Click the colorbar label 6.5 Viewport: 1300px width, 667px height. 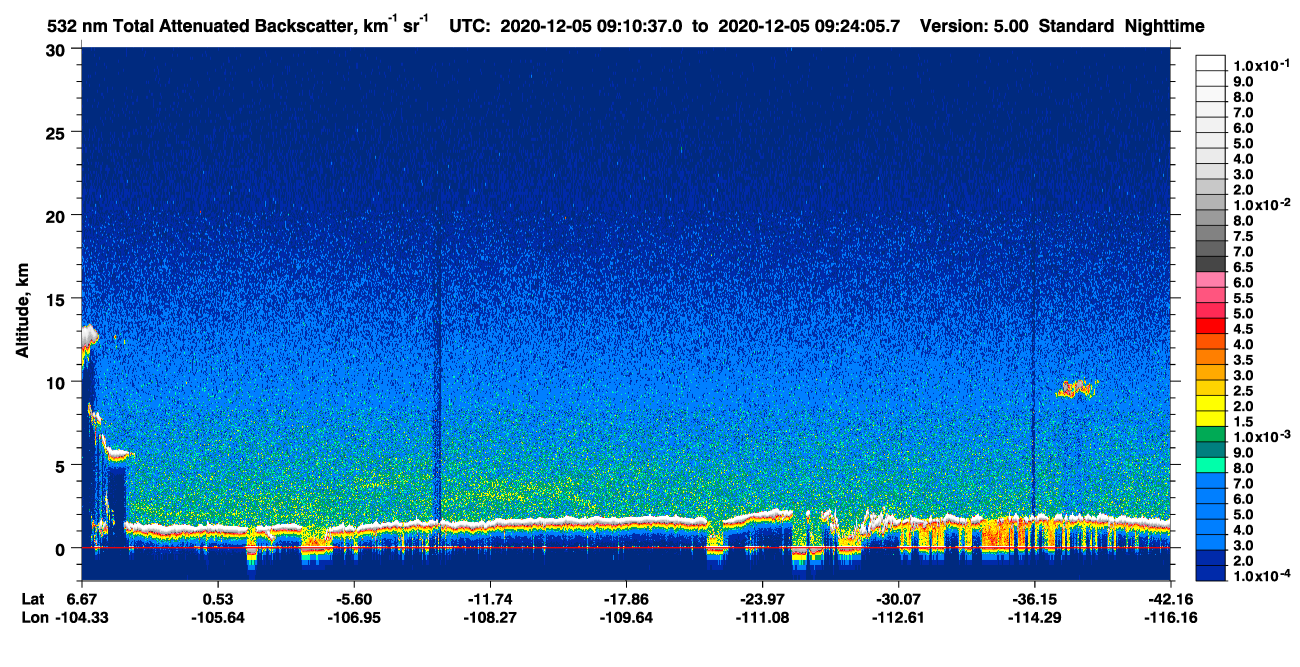1242,266
